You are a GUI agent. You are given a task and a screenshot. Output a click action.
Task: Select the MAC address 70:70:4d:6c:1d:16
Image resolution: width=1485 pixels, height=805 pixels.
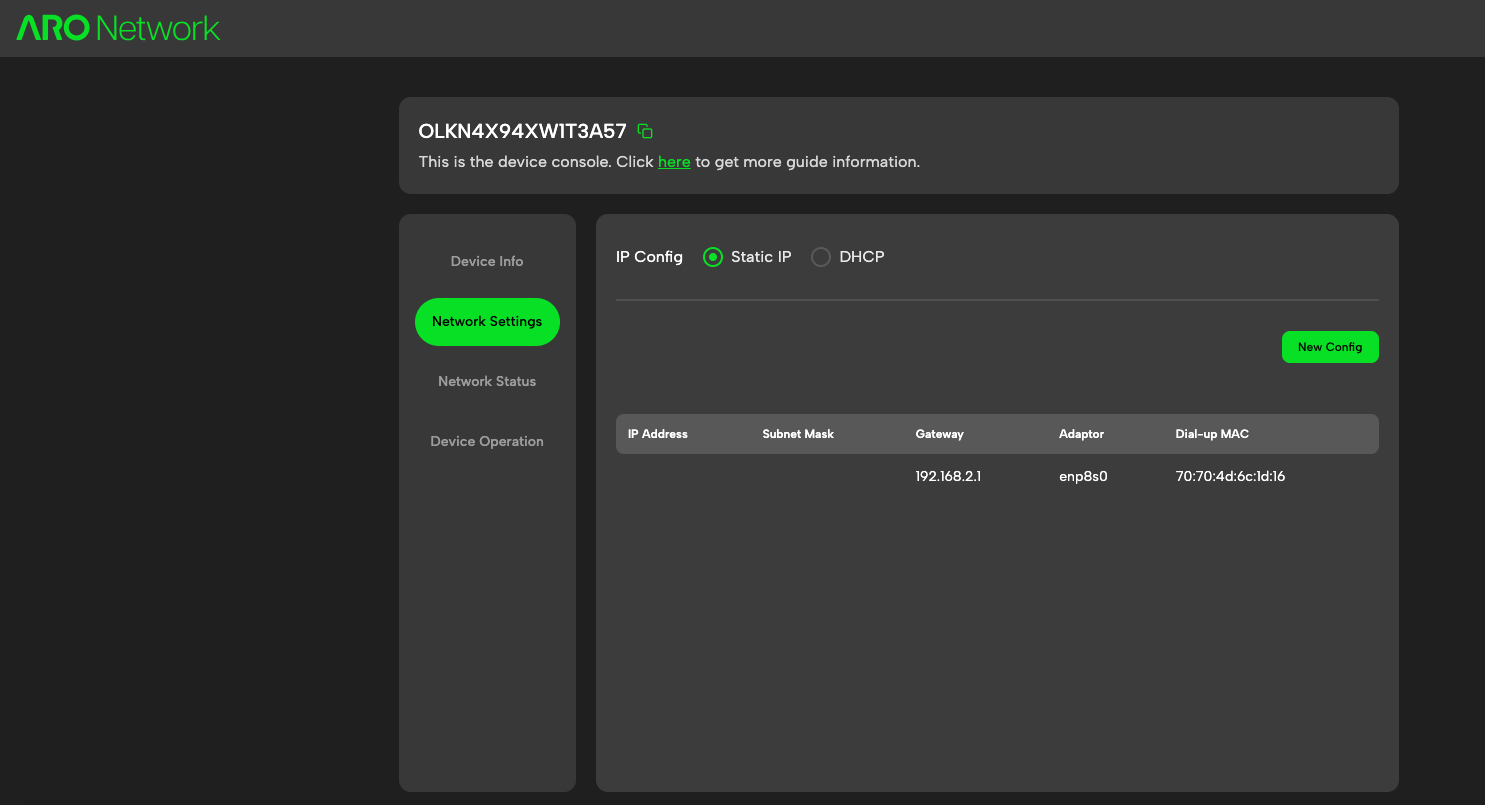(x=1230, y=476)
